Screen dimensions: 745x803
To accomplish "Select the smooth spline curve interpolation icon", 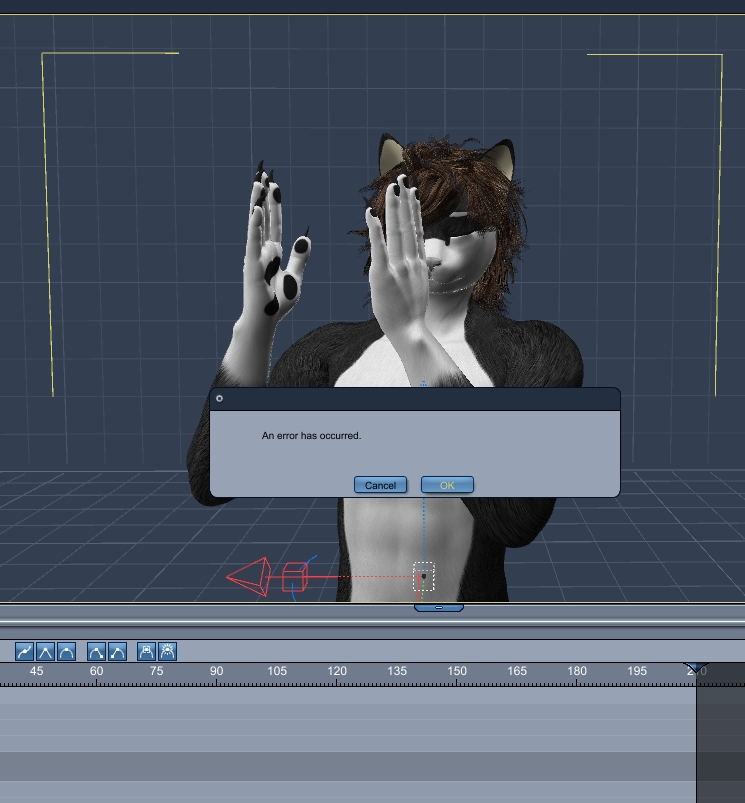I will (25, 651).
